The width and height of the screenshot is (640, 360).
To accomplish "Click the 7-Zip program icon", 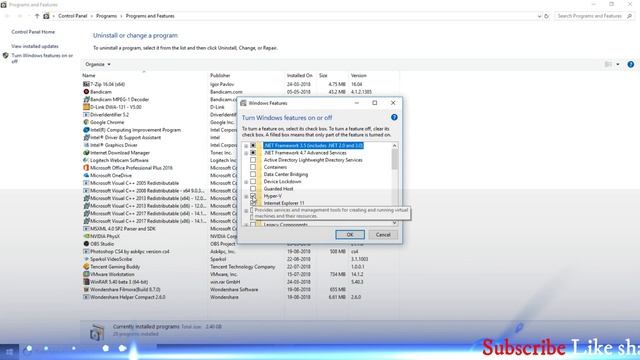I will [86, 84].
